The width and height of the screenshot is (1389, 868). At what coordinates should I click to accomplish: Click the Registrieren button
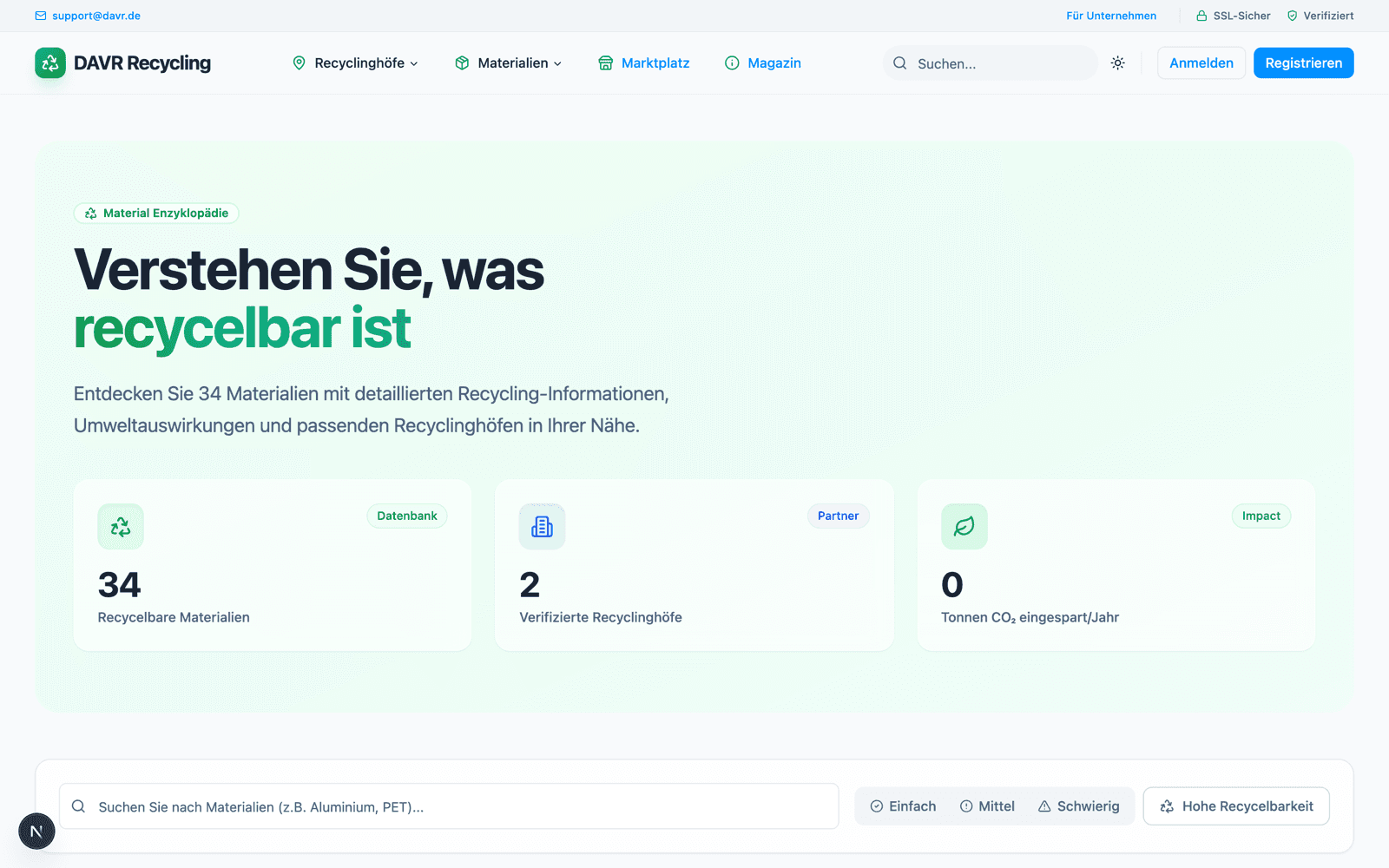(x=1303, y=62)
